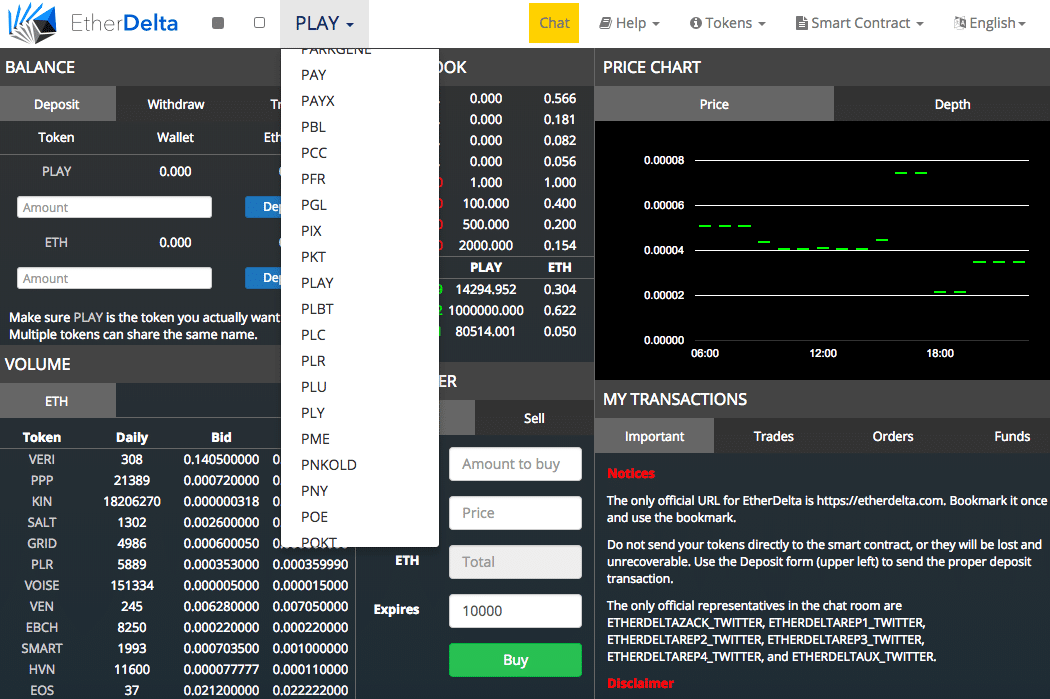The height and width of the screenshot is (699, 1050).
Task: Select KIN row in volume table
Action: pyautogui.click(x=177, y=501)
